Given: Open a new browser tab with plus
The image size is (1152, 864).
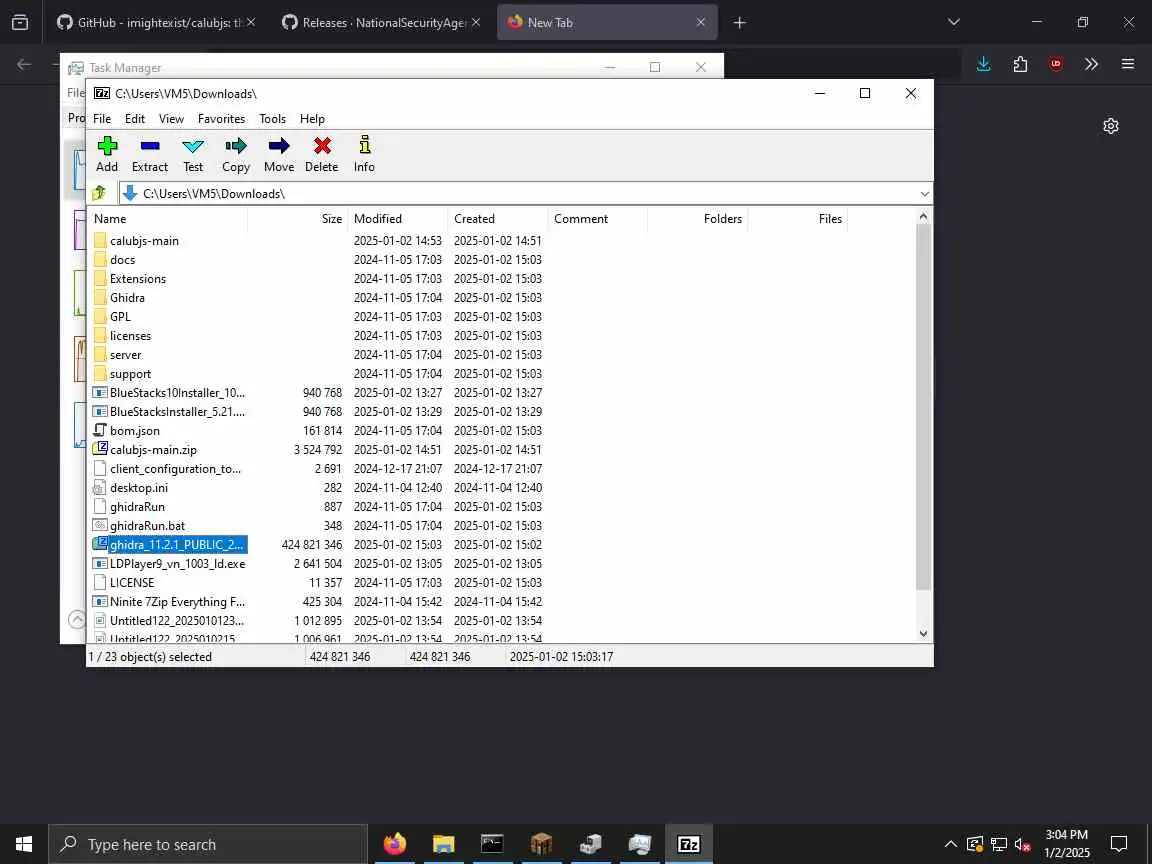Looking at the screenshot, I should point(740,23).
